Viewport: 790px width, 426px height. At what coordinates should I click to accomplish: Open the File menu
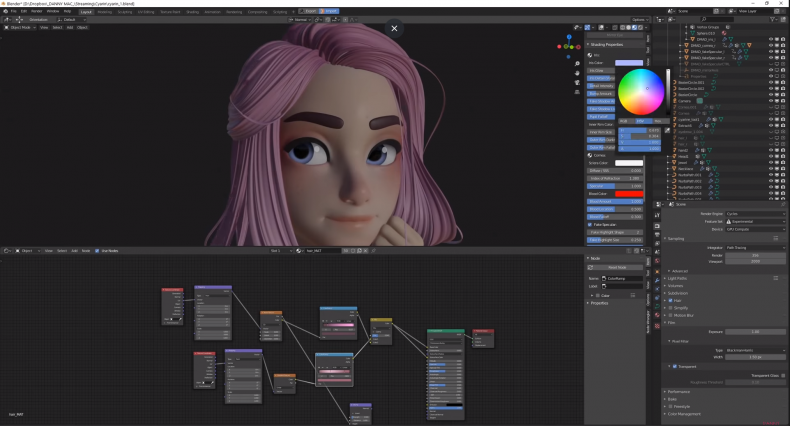(14, 11)
